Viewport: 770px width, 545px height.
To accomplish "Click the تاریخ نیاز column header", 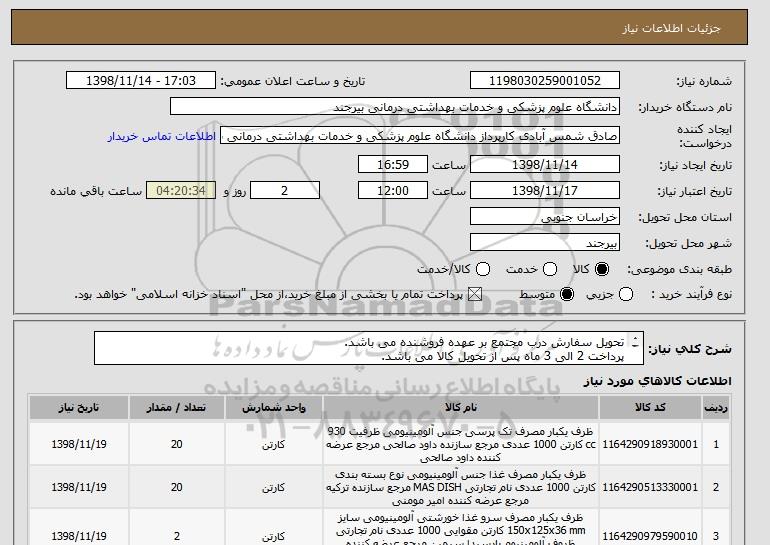I will (x=79, y=408).
